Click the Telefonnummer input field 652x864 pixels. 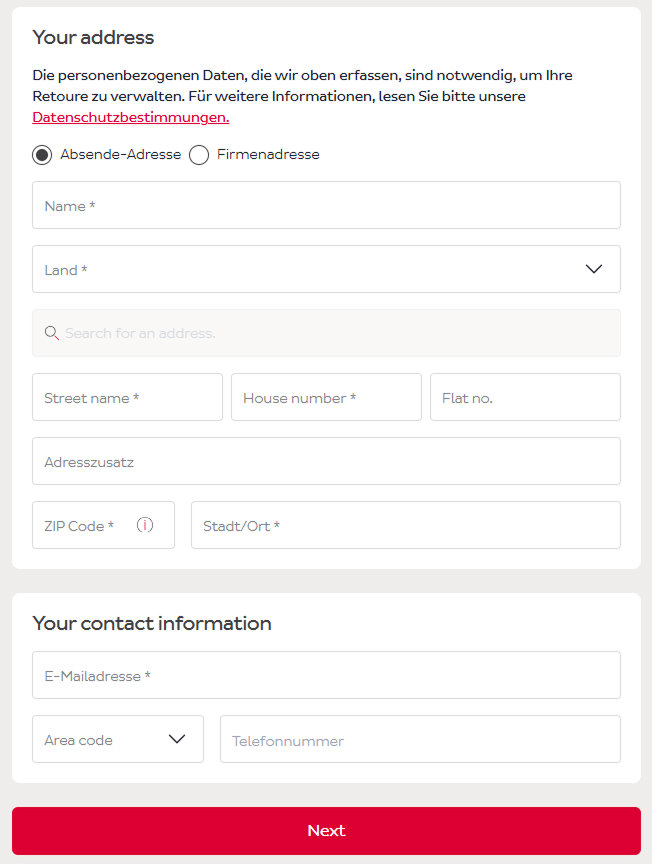point(420,739)
